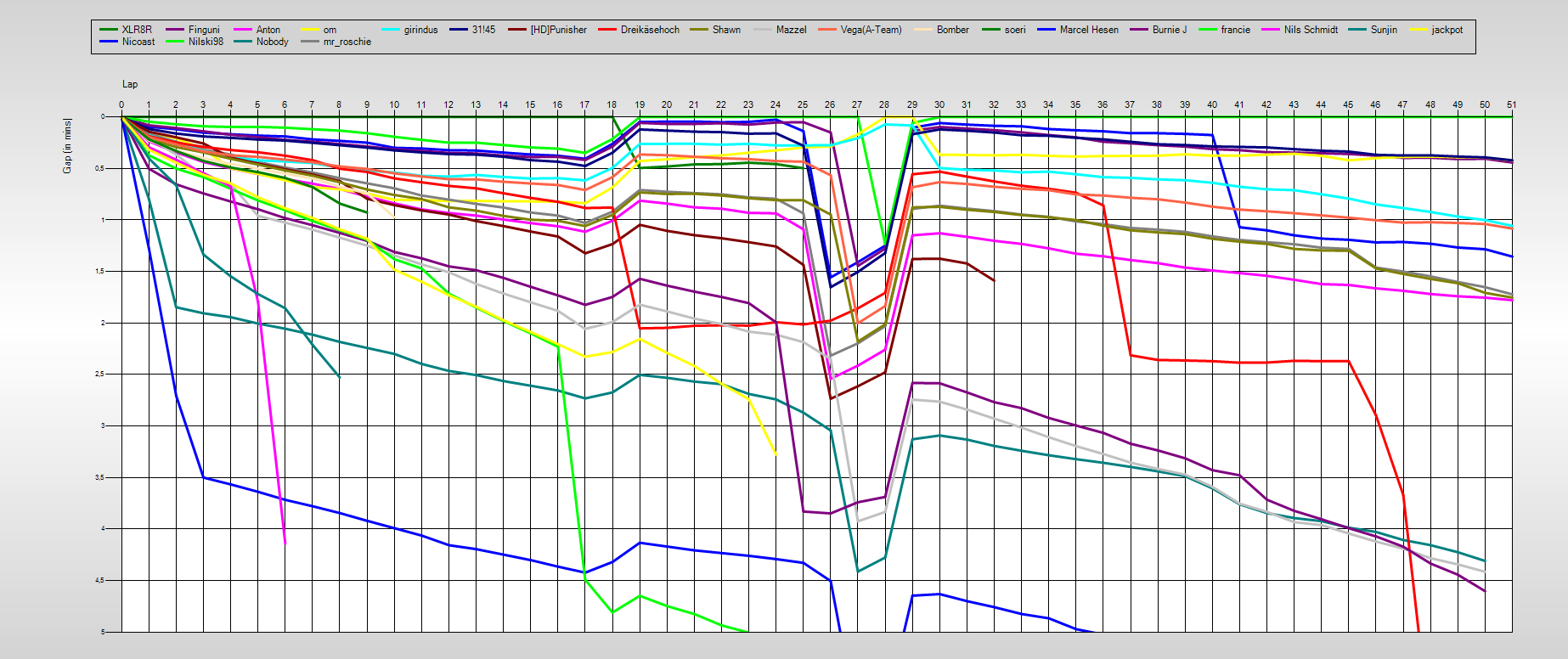The width and height of the screenshot is (1568, 659).
Task: Select the Finguni legend label
Action: 204,30
